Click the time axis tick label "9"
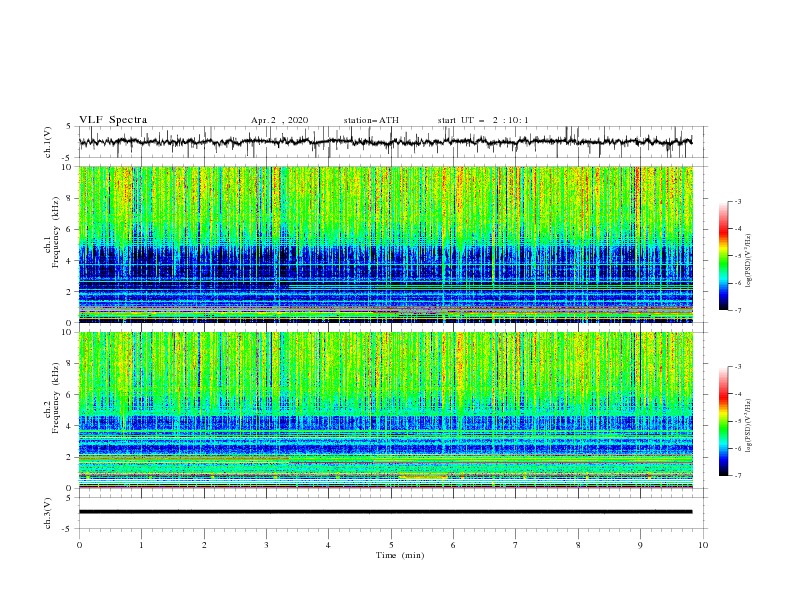792x612 pixels. pos(640,545)
